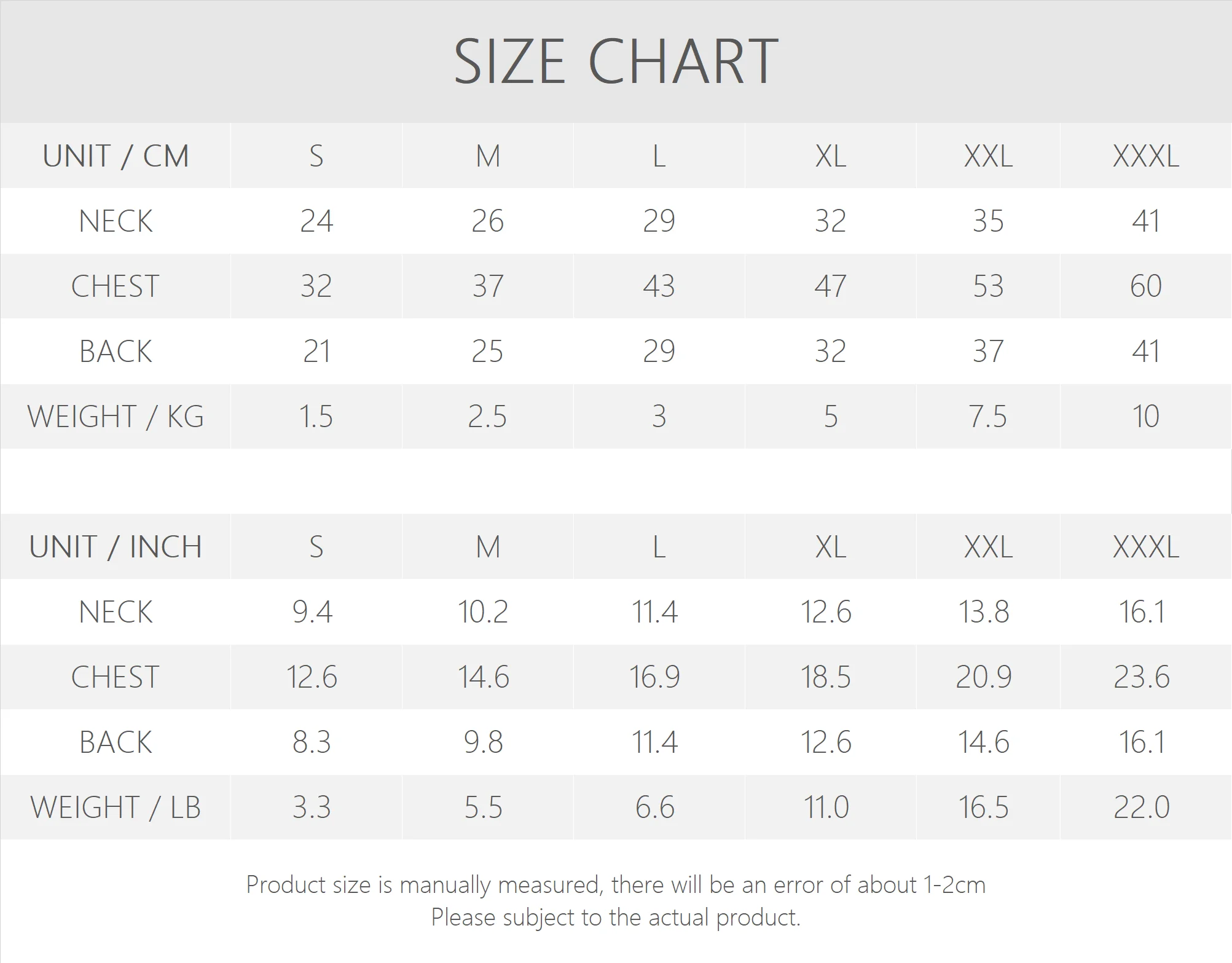This screenshot has height=963, width=1232.
Task: Select the WEIGHT / LB row label
Action: 116,808
